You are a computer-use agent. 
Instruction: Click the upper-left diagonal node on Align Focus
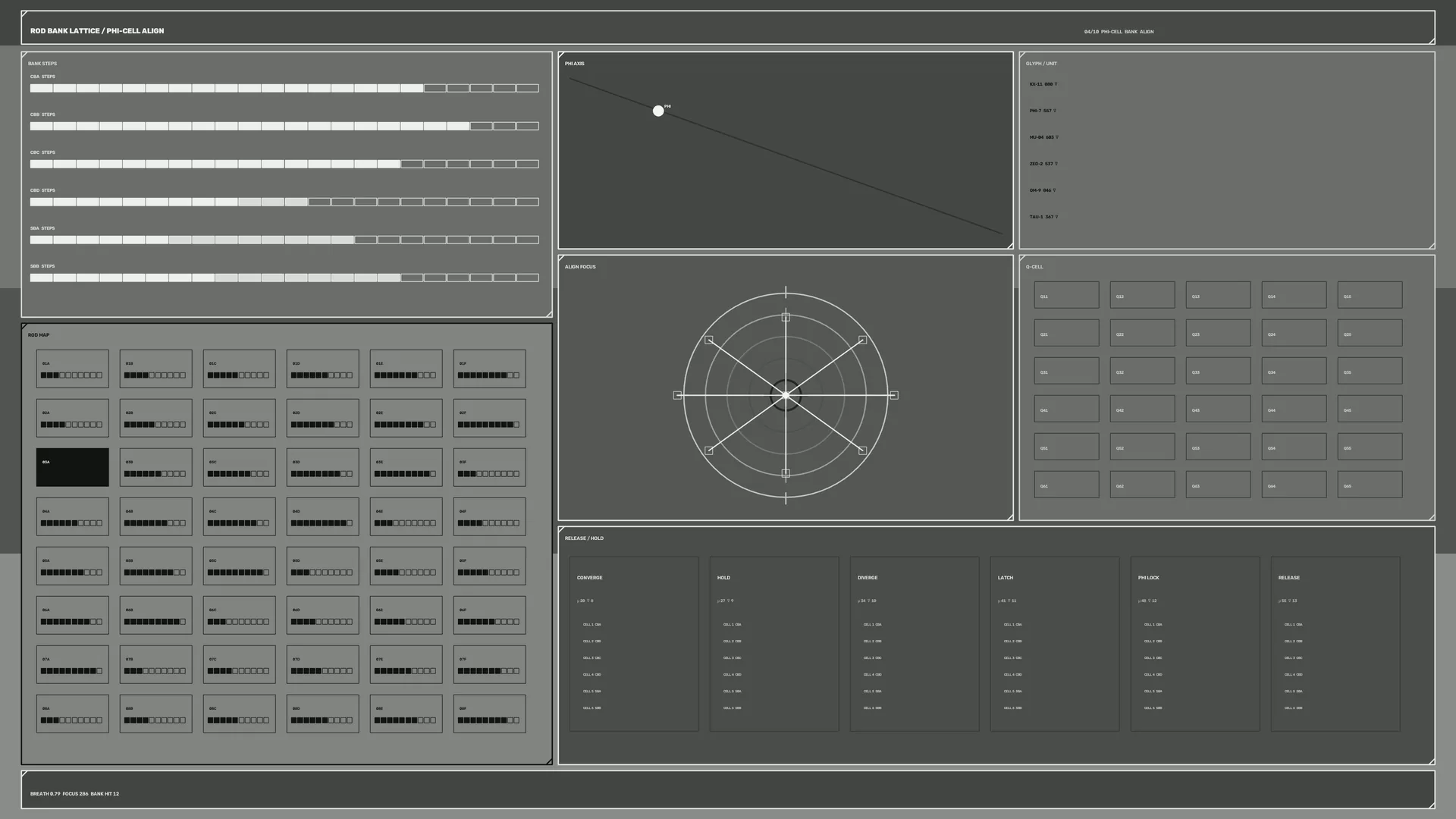709,340
